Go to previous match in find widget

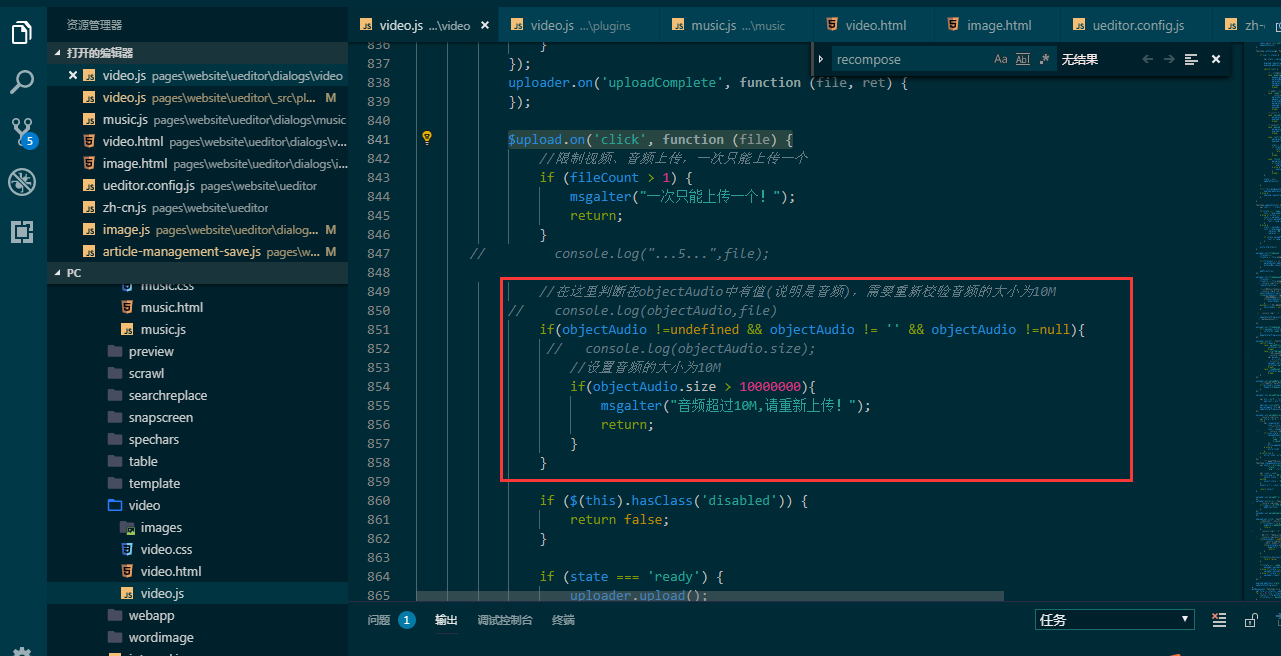pos(1147,59)
